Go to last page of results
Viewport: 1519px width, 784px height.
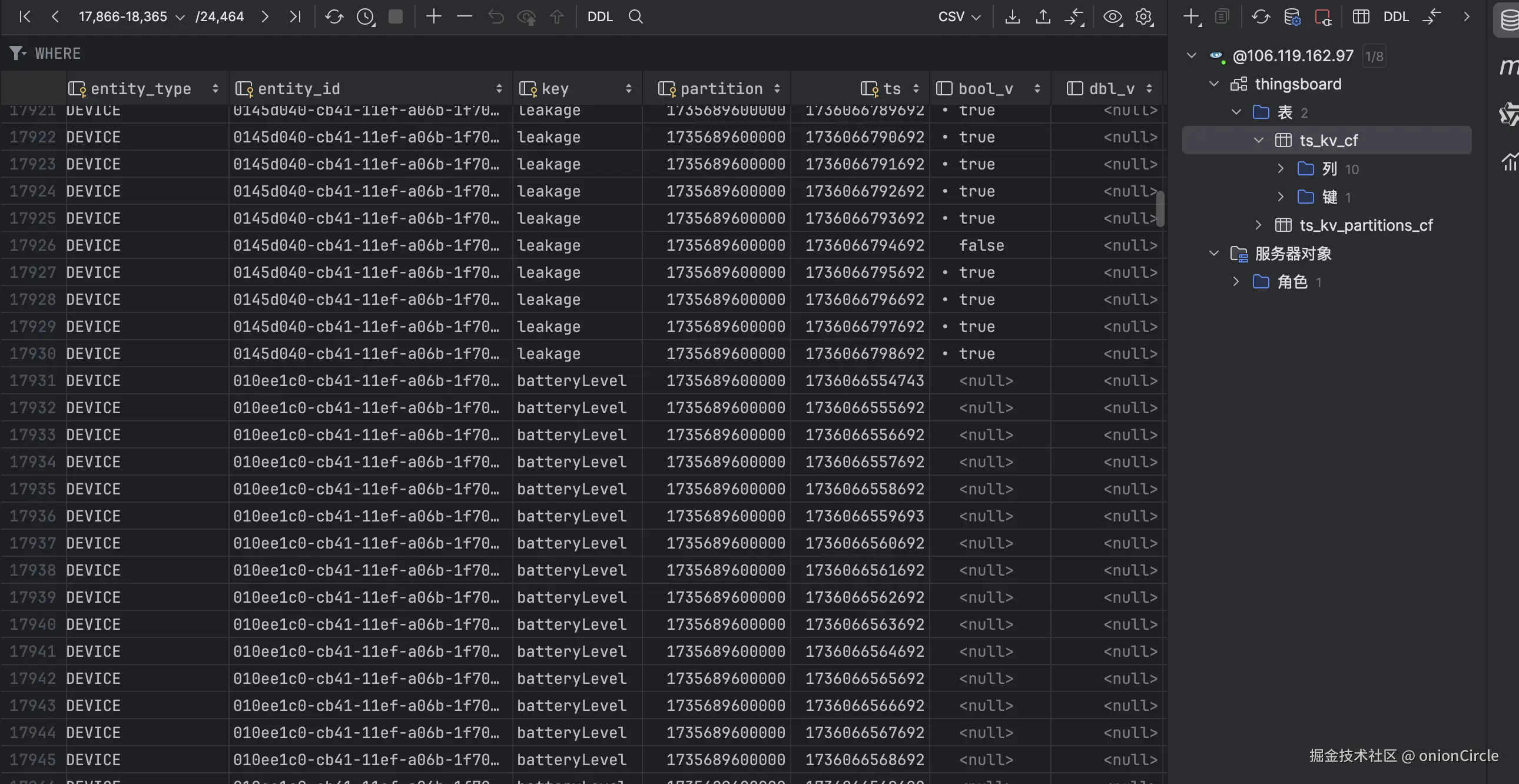point(295,16)
